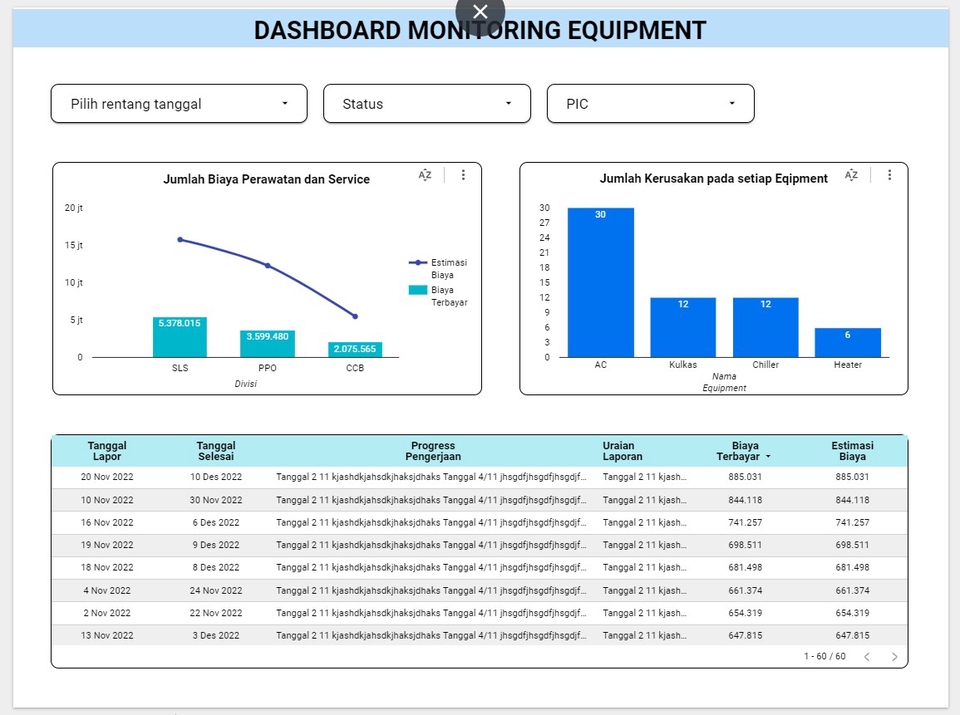Click the 4 Nov 2022 Tanggal Lapor cell
The height and width of the screenshot is (715, 960).
pos(107,591)
